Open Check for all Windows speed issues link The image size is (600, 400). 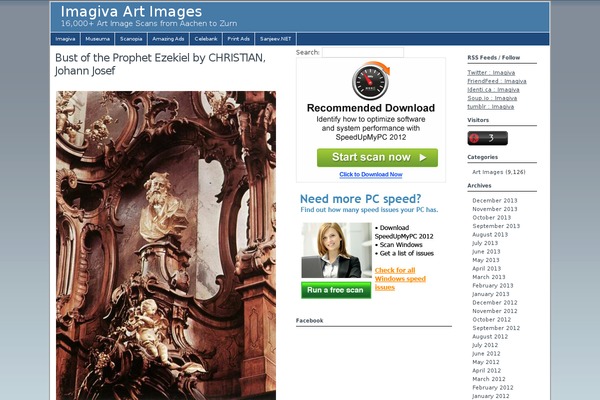400,279
